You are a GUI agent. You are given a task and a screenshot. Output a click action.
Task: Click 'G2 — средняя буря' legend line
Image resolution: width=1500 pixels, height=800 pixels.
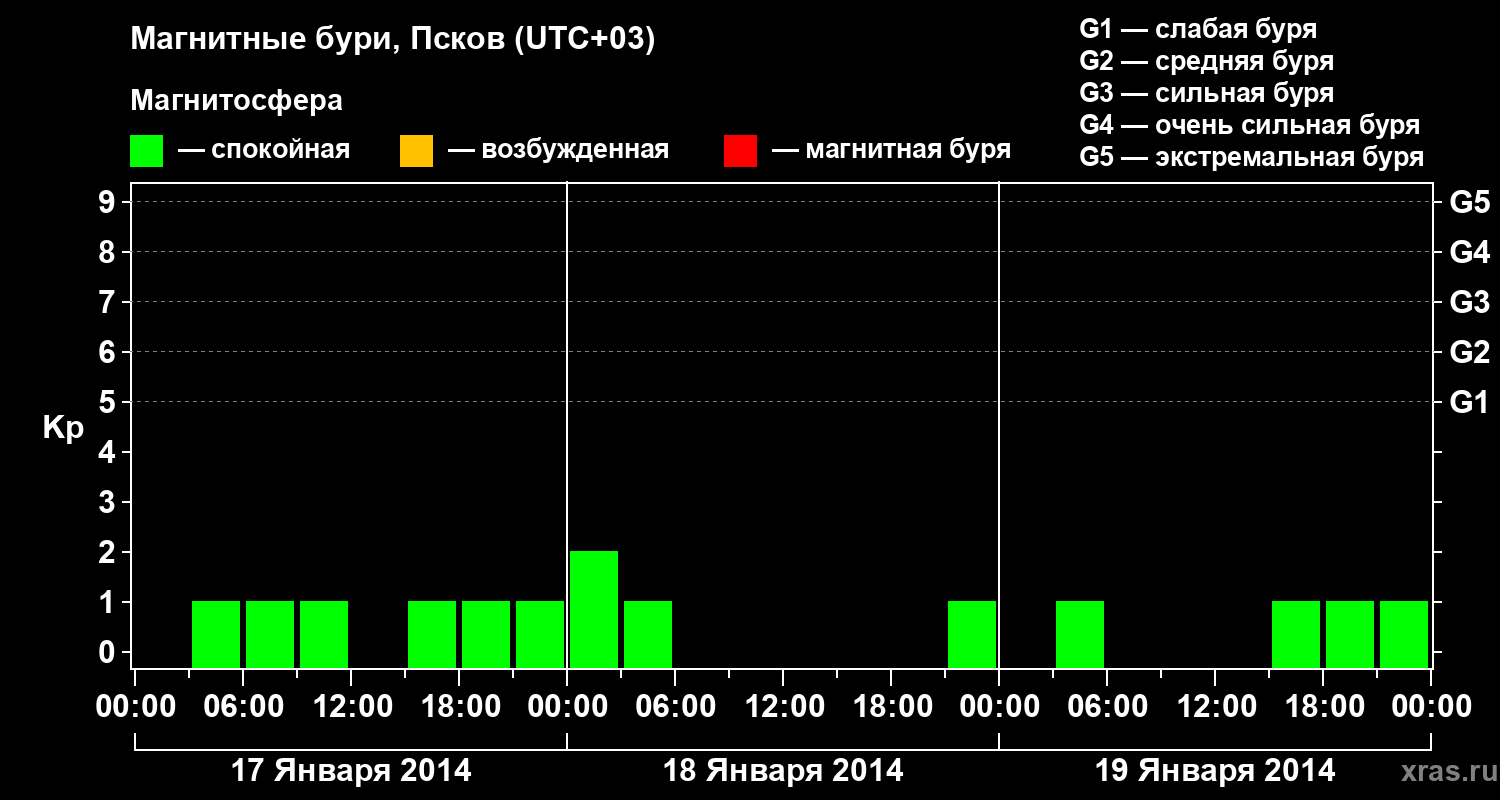tap(1206, 61)
